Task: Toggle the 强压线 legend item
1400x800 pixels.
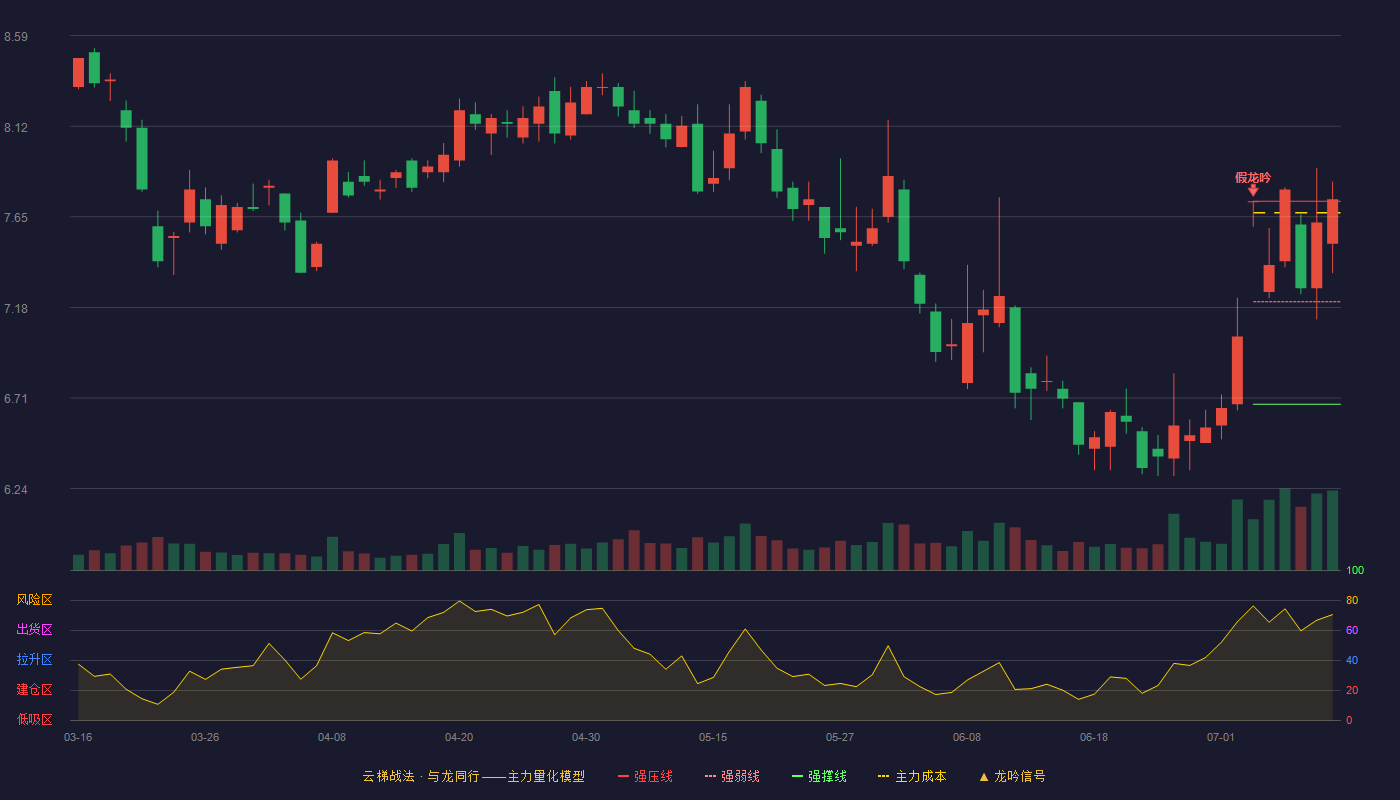Action: tap(645, 776)
